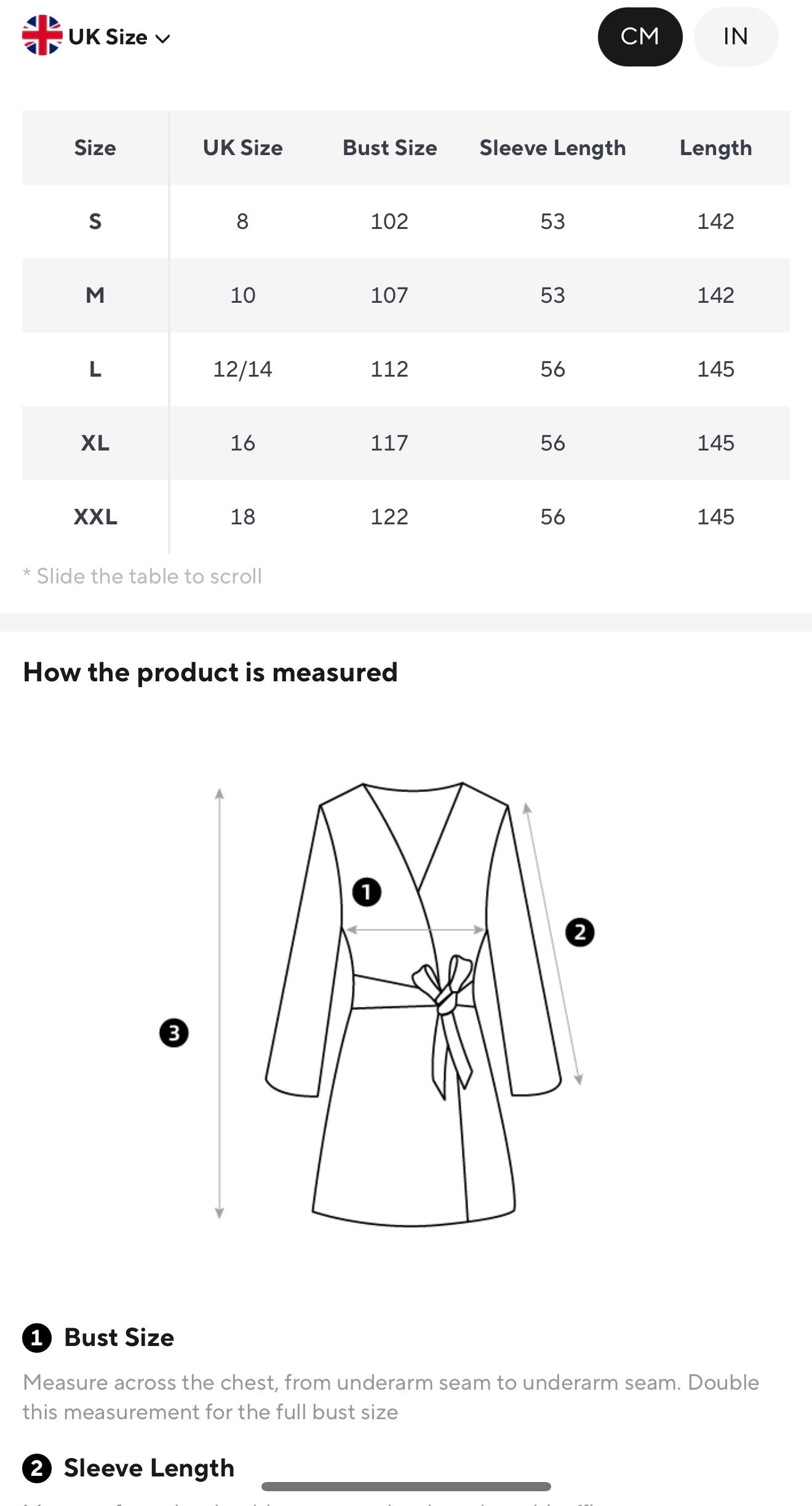Select the Size column header
Viewport: 812px width, 1506px height.
95,148
